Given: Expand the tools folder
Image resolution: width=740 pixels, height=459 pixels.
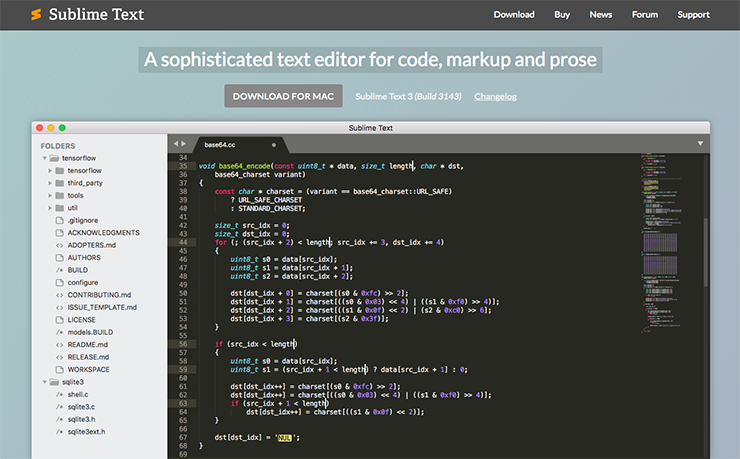Looking at the screenshot, I should click(x=50, y=195).
